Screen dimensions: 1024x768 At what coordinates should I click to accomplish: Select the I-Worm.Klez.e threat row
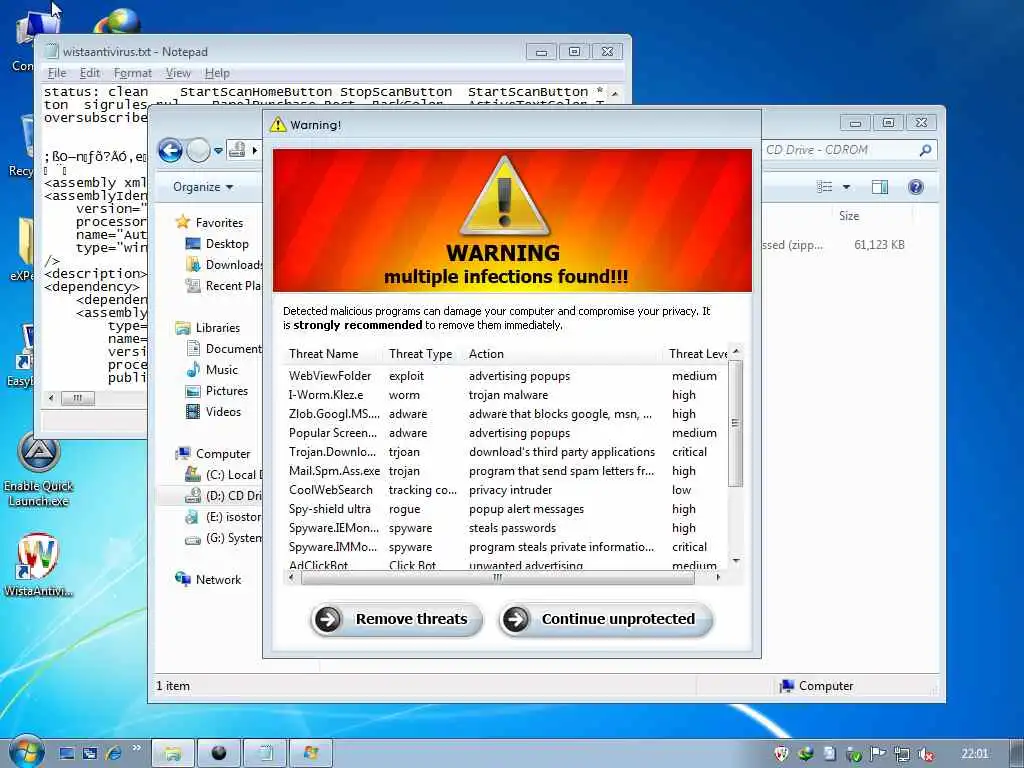[505, 395]
